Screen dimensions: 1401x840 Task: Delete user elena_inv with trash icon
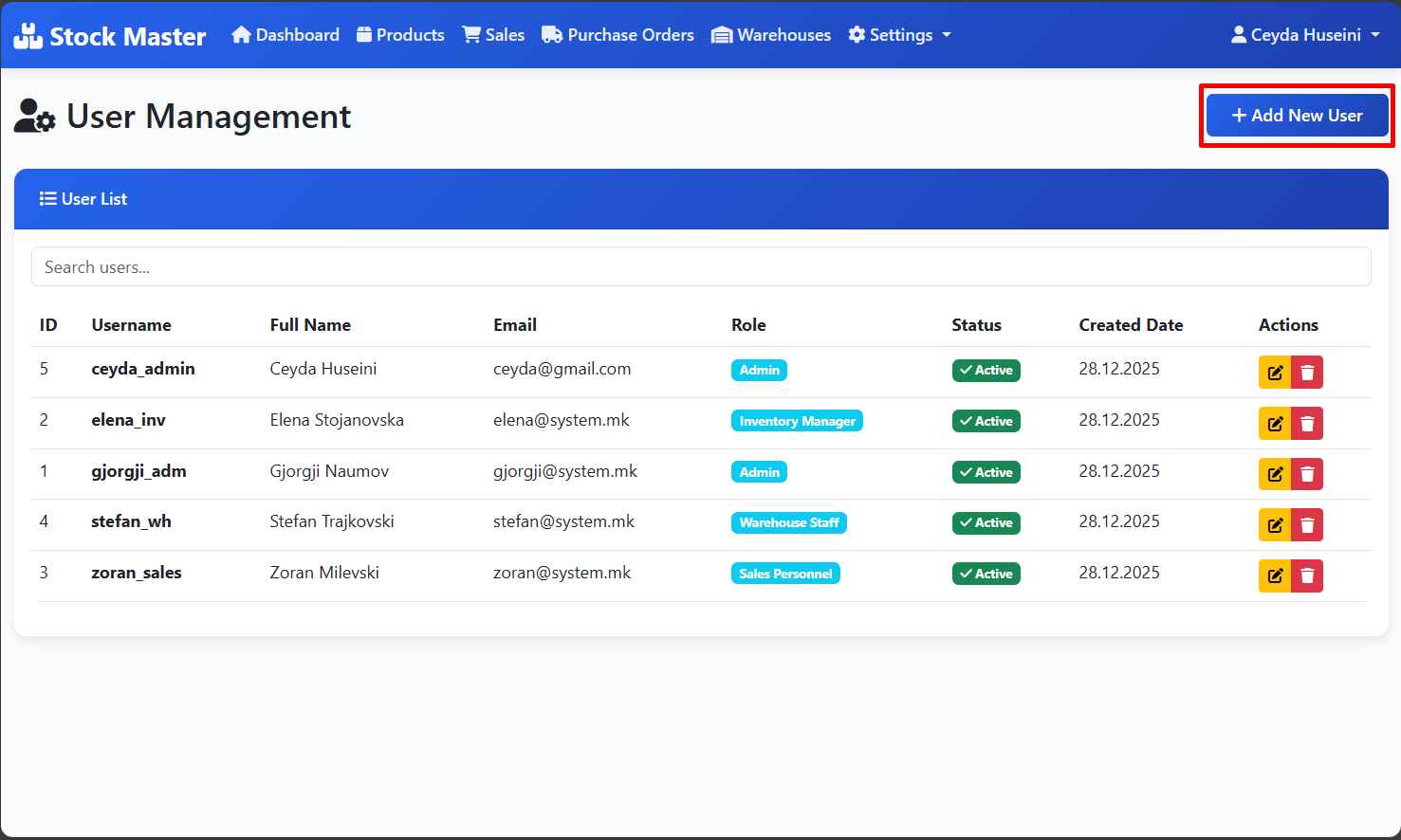coord(1307,424)
